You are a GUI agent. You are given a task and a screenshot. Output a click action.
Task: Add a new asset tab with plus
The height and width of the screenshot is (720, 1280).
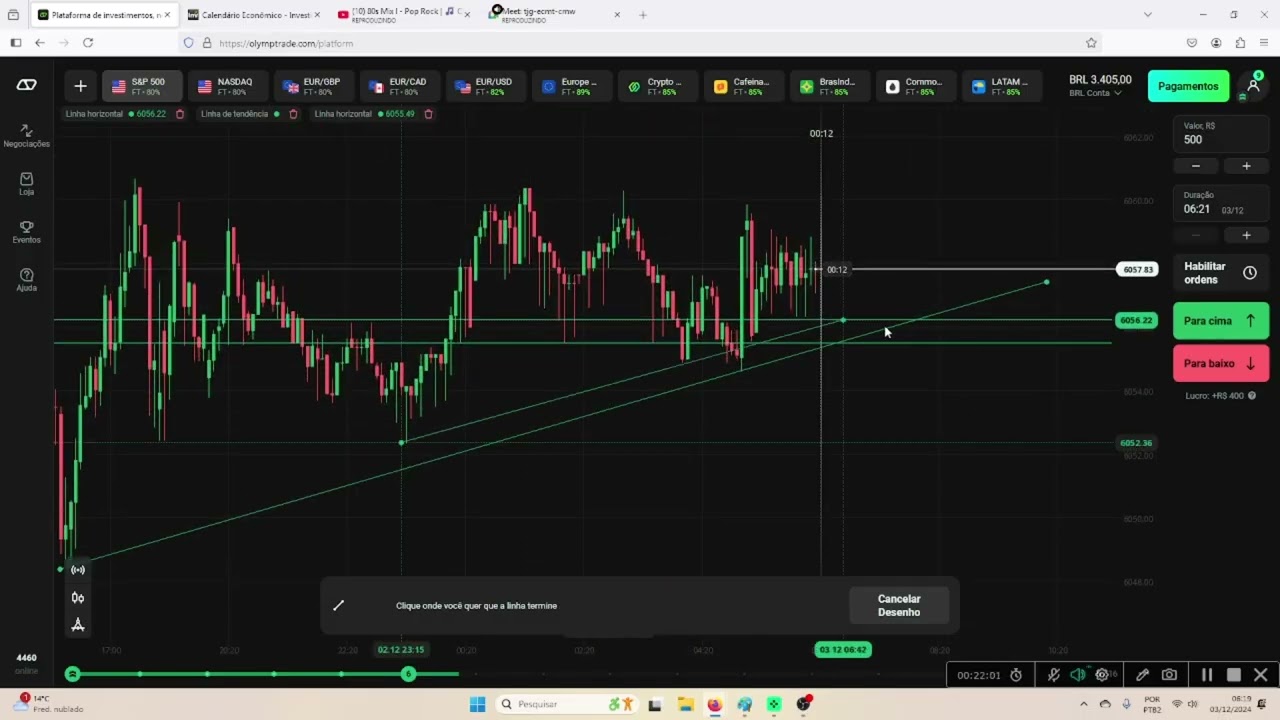click(81, 86)
